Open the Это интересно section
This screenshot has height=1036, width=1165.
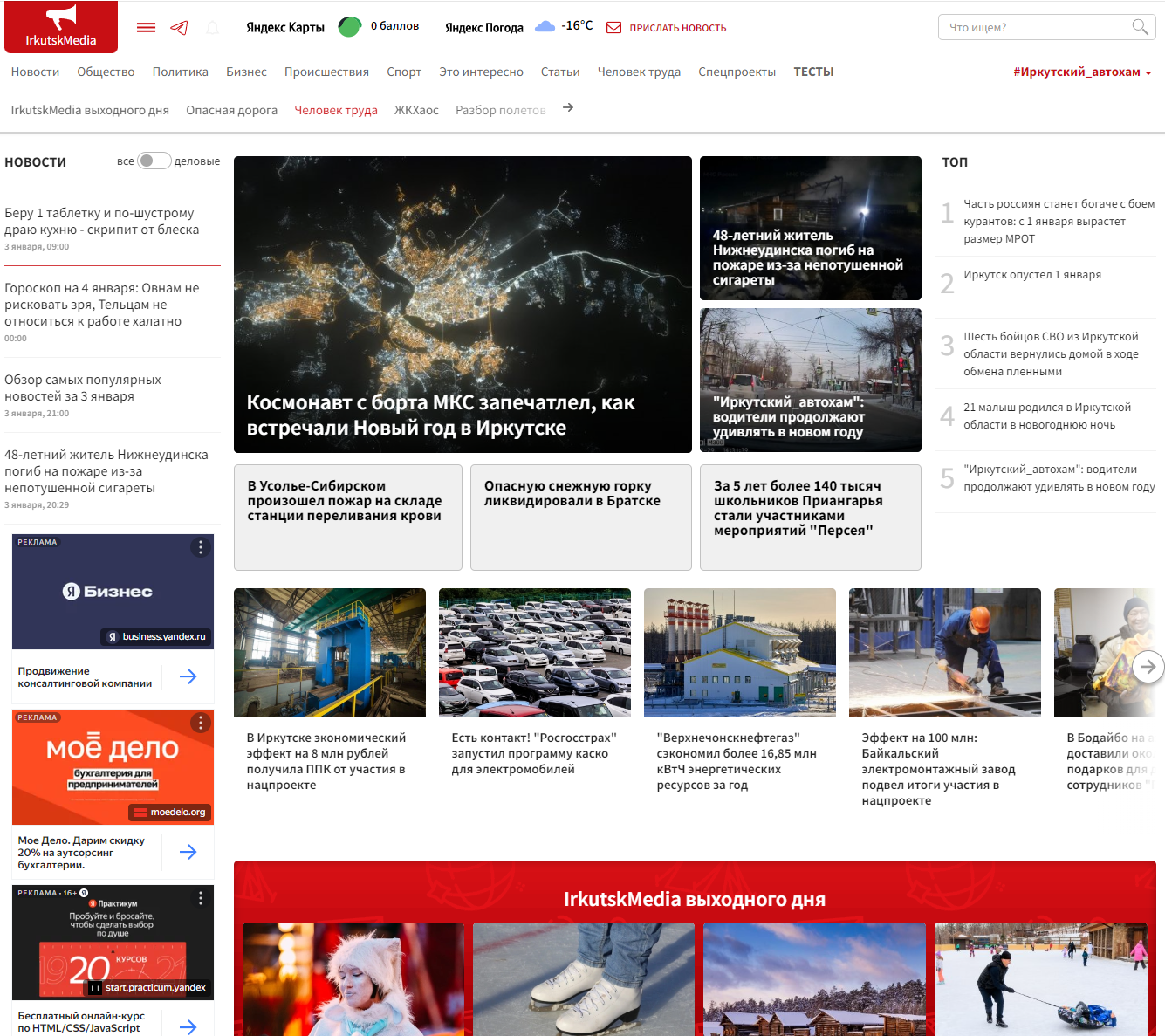click(481, 72)
